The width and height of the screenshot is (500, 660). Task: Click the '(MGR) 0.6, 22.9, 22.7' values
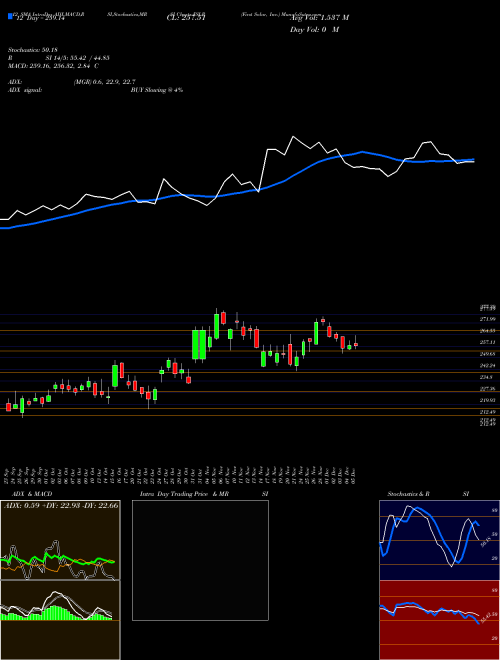[x=104, y=82]
